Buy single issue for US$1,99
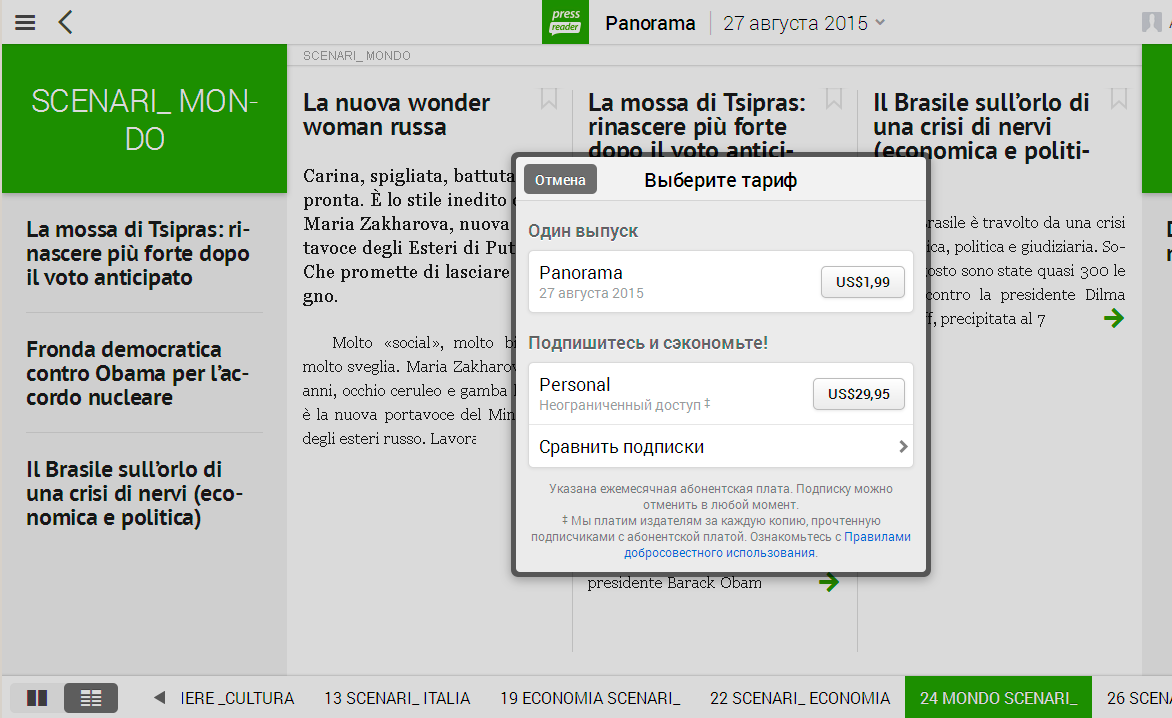 (x=862, y=283)
